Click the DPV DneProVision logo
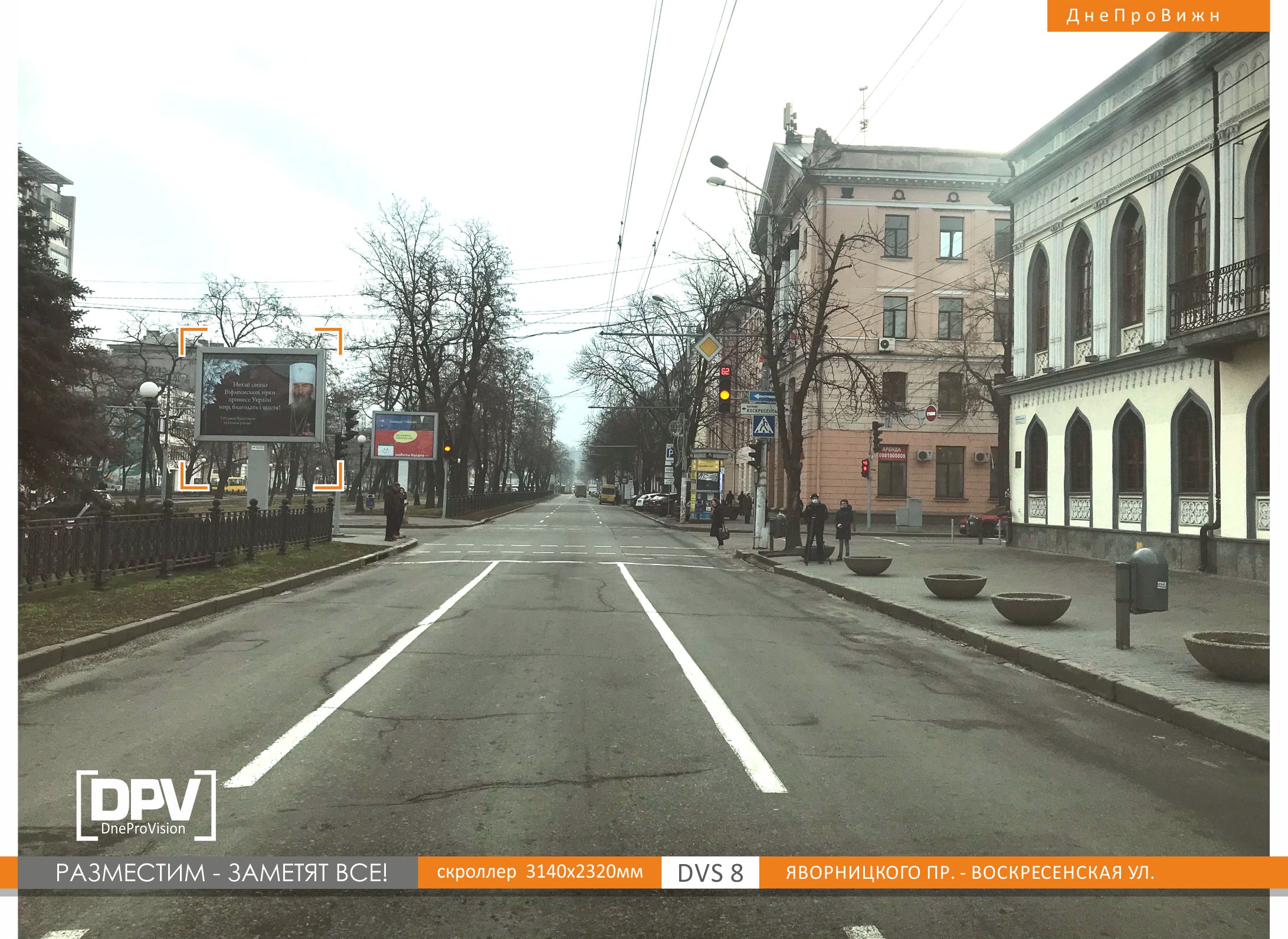This screenshot has height=939, width=1288. (146, 805)
